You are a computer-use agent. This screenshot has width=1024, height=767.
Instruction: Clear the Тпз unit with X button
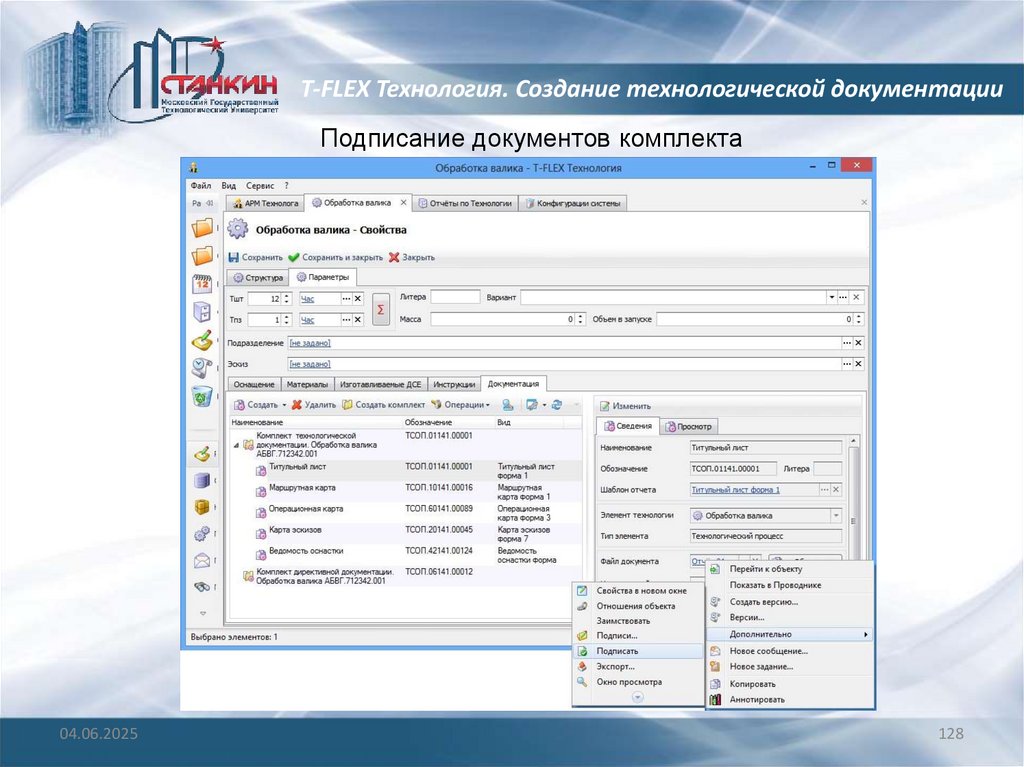tap(358, 319)
